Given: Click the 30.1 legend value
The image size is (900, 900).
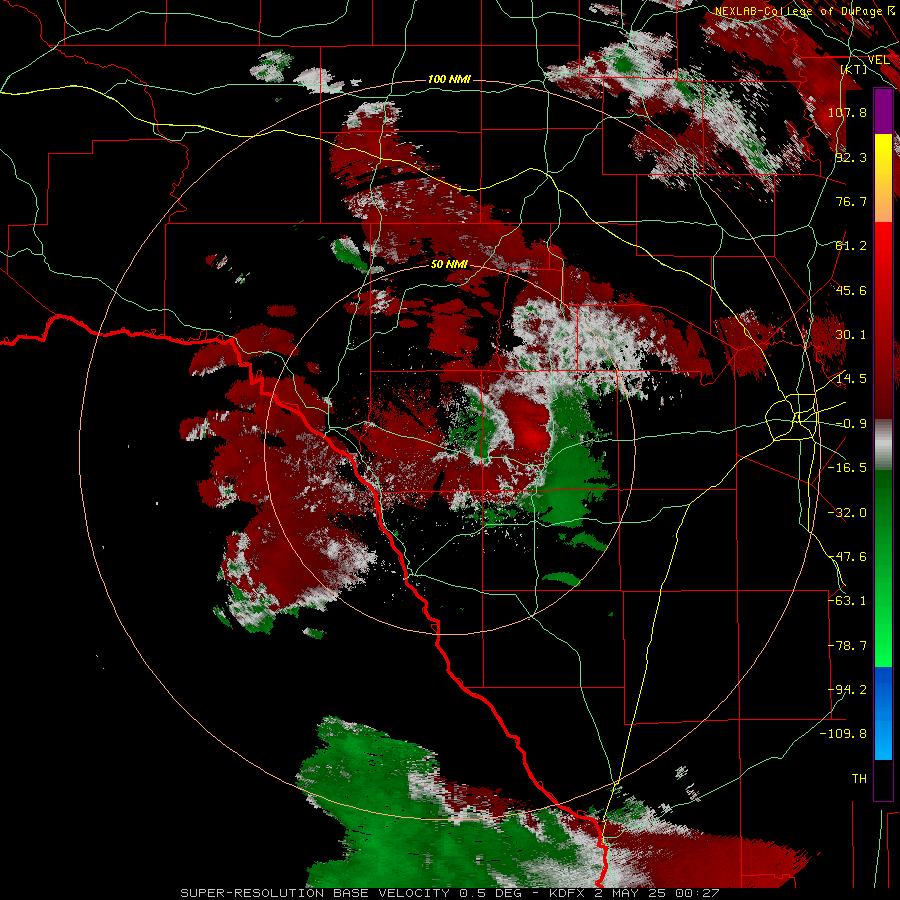Looking at the screenshot, I should click(851, 335).
